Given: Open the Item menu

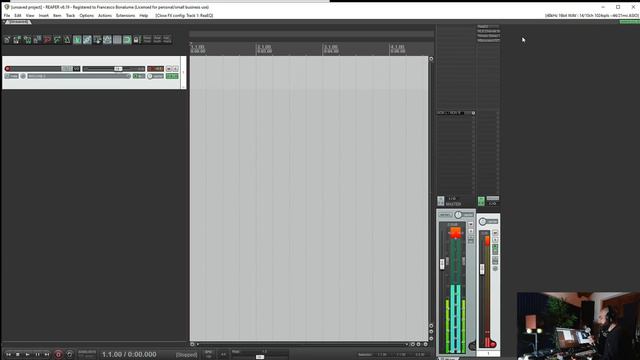Looking at the screenshot, I should (x=57, y=16).
